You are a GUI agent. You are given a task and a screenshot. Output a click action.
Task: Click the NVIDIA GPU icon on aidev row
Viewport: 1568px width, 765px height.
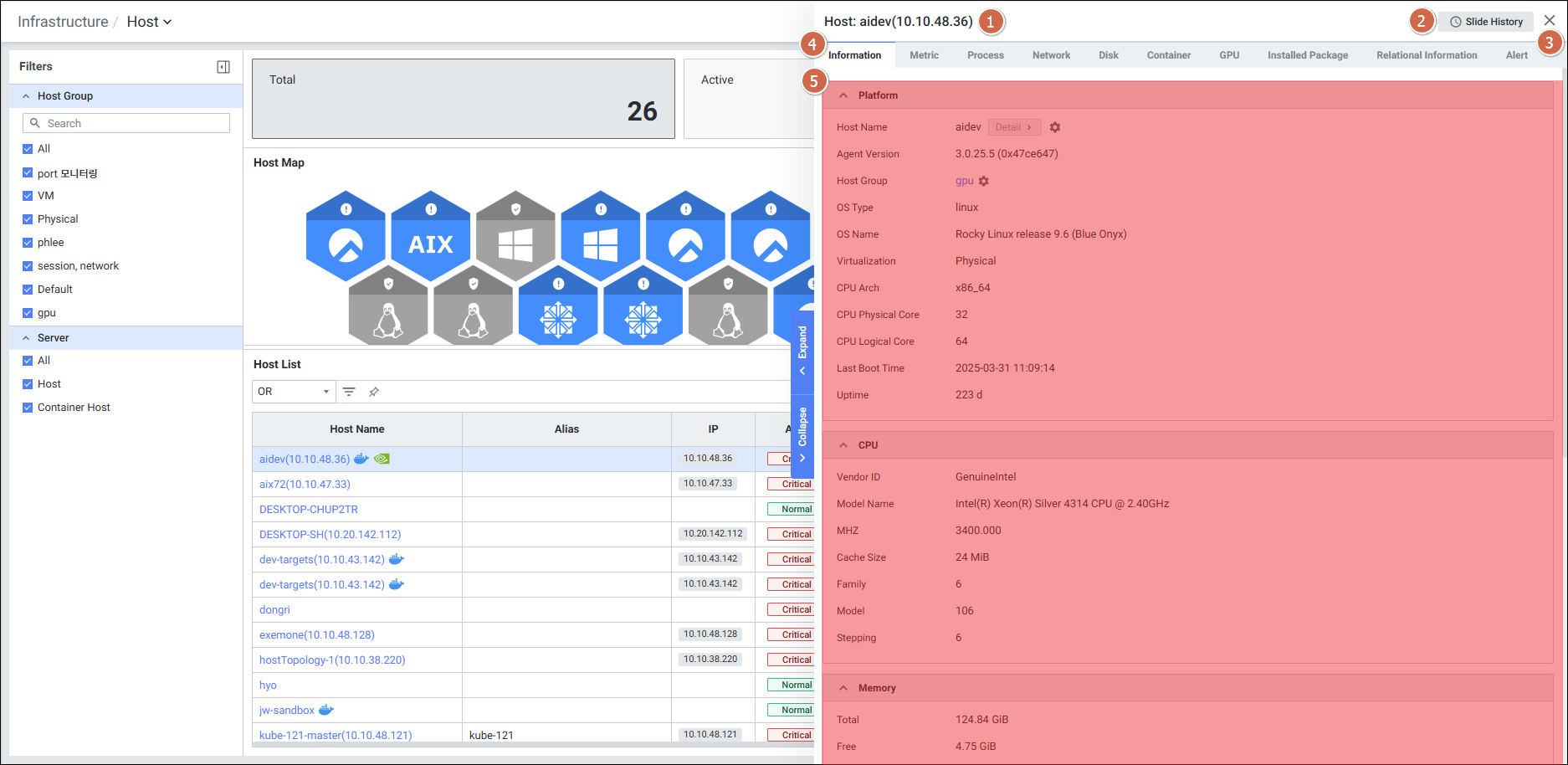[x=382, y=459]
